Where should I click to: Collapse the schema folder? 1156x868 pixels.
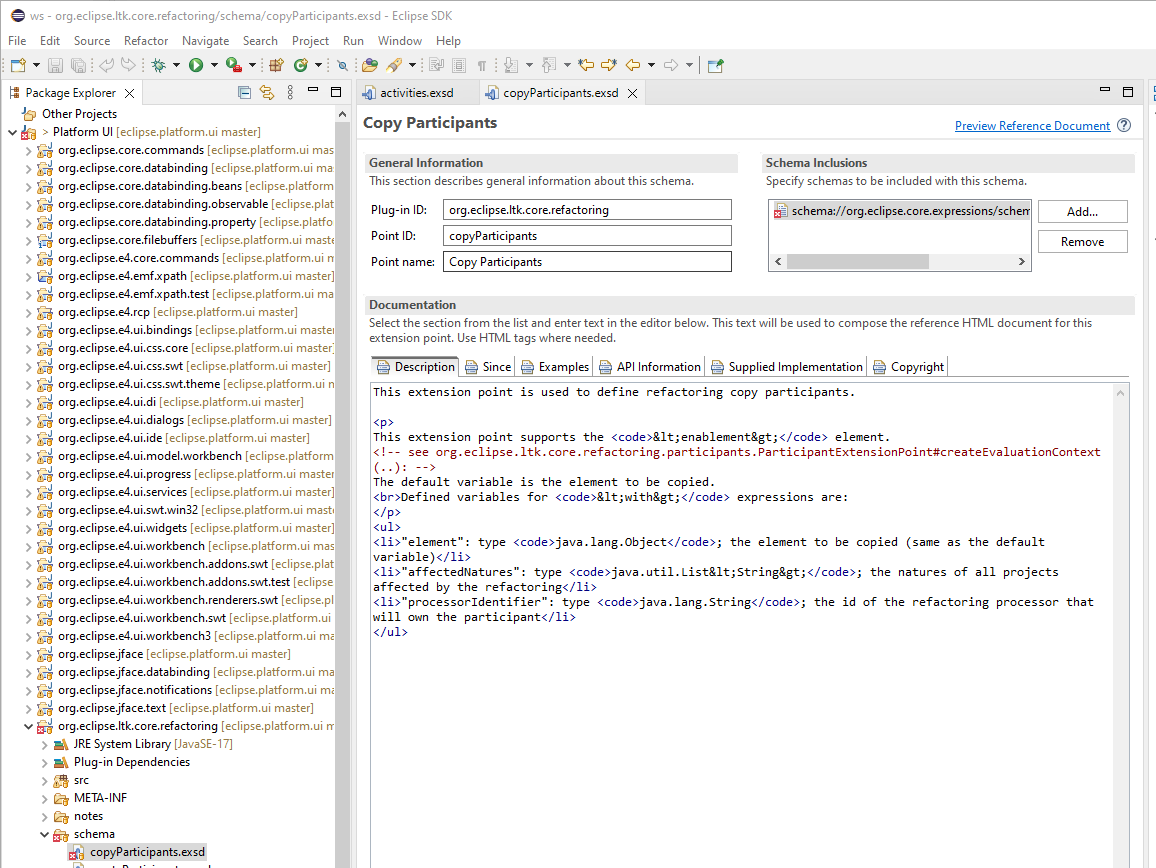pyautogui.click(x=45, y=835)
